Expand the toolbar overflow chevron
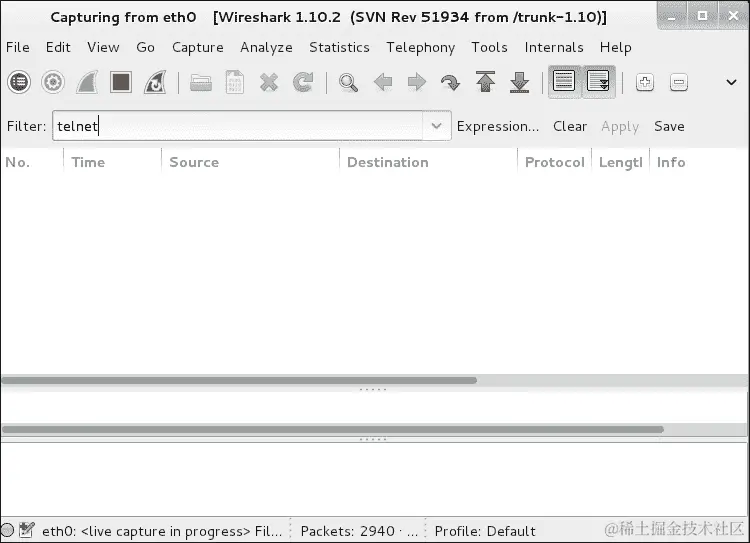Image resolution: width=750 pixels, height=543 pixels. 731,82
